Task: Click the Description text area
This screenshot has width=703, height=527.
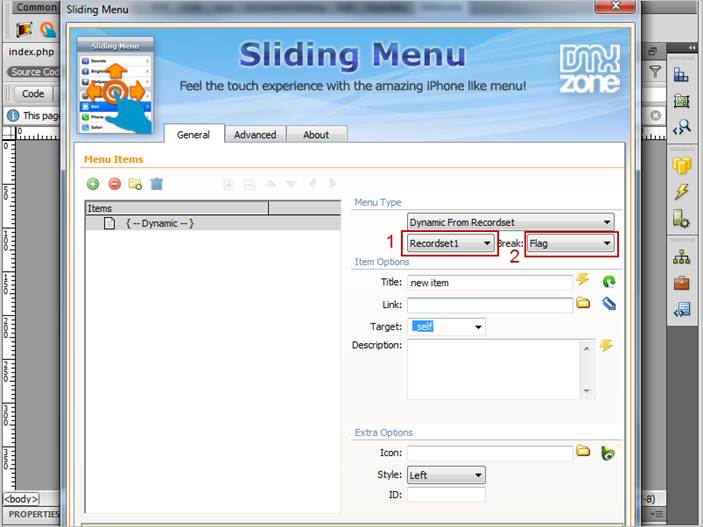Action: (493, 369)
